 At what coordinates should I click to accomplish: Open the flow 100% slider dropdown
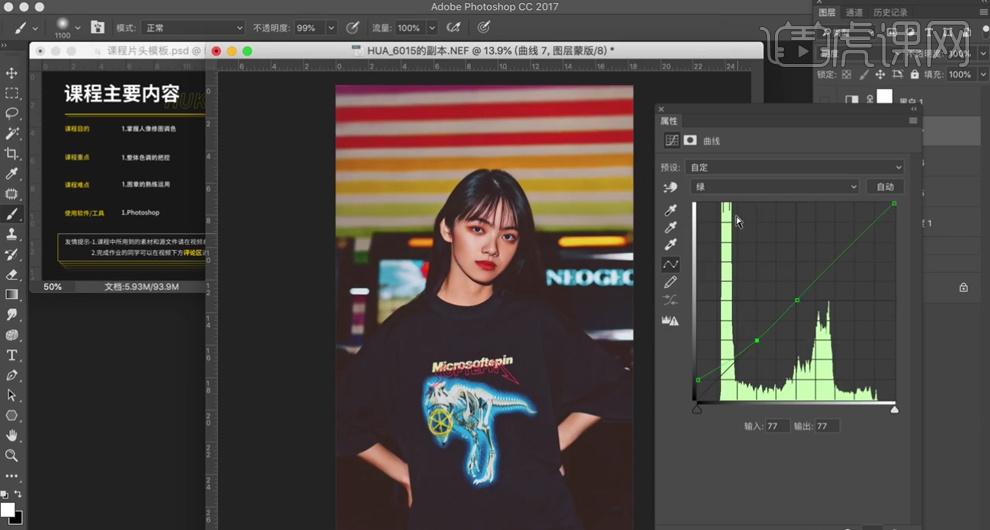click(x=432, y=28)
